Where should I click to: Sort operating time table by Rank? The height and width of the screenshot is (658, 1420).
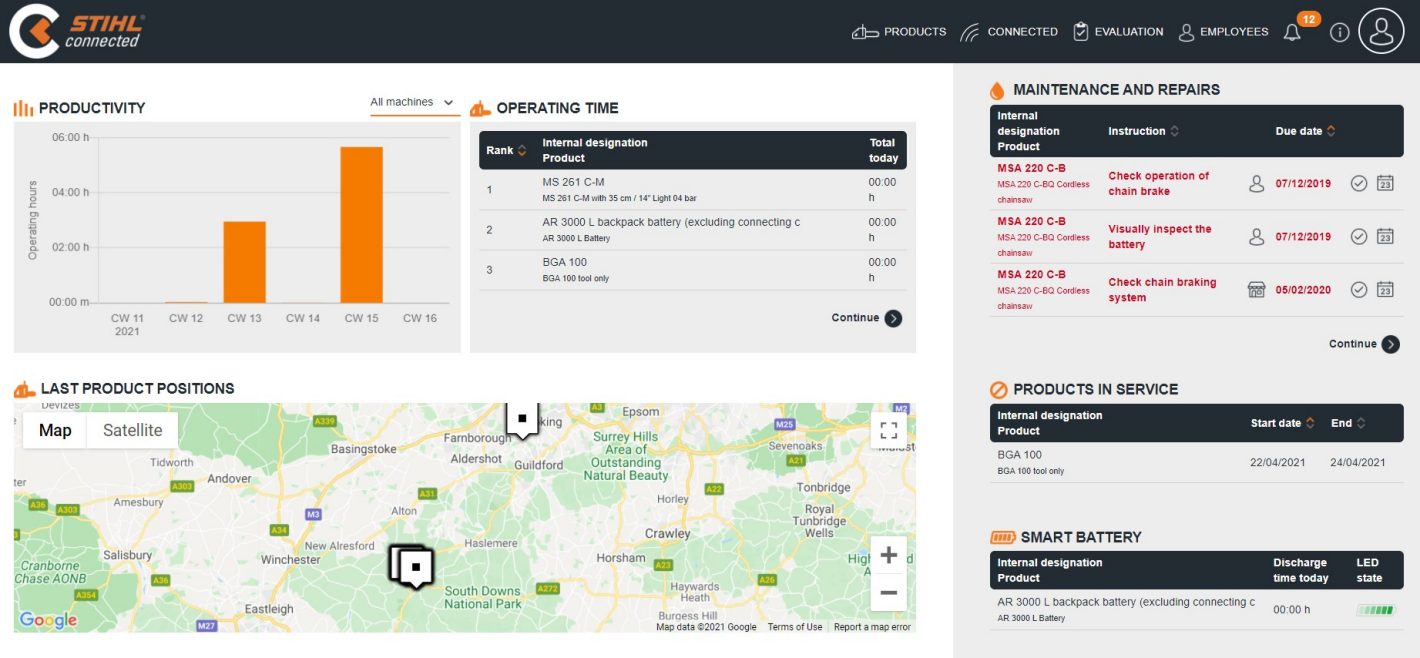pyautogui.click(x=506, y=151)
